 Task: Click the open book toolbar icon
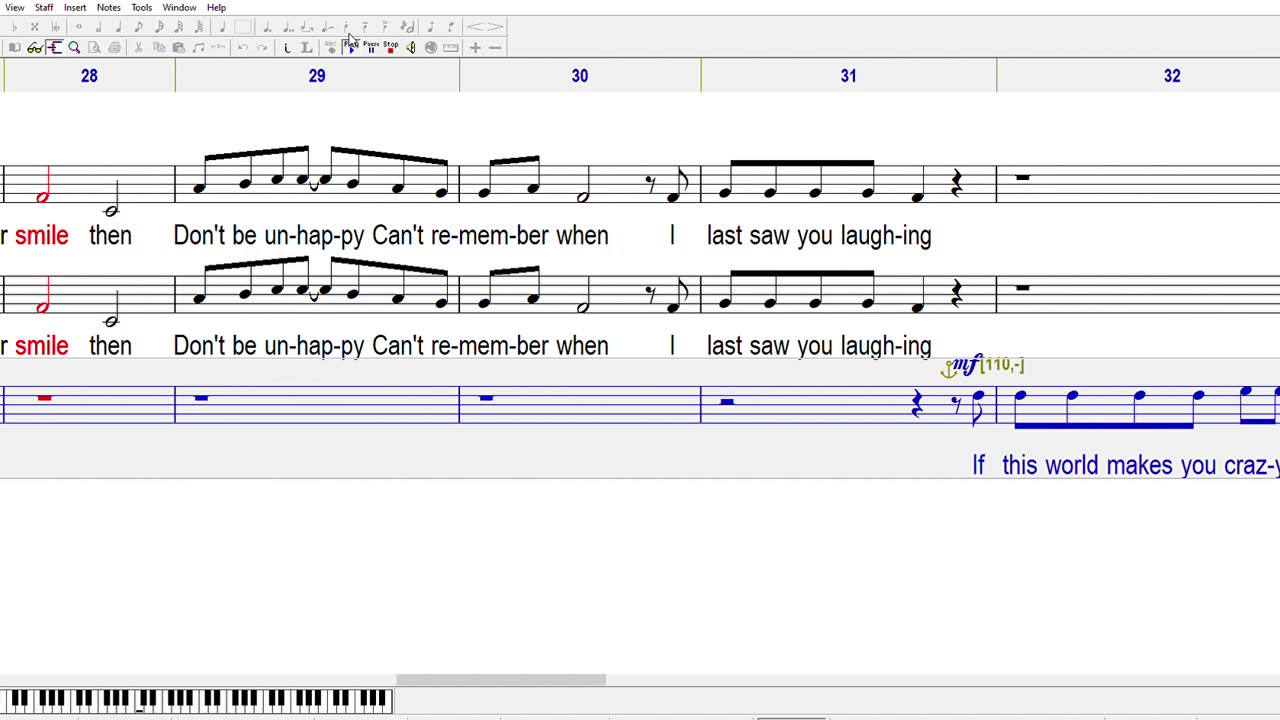(x=14, y=47)
